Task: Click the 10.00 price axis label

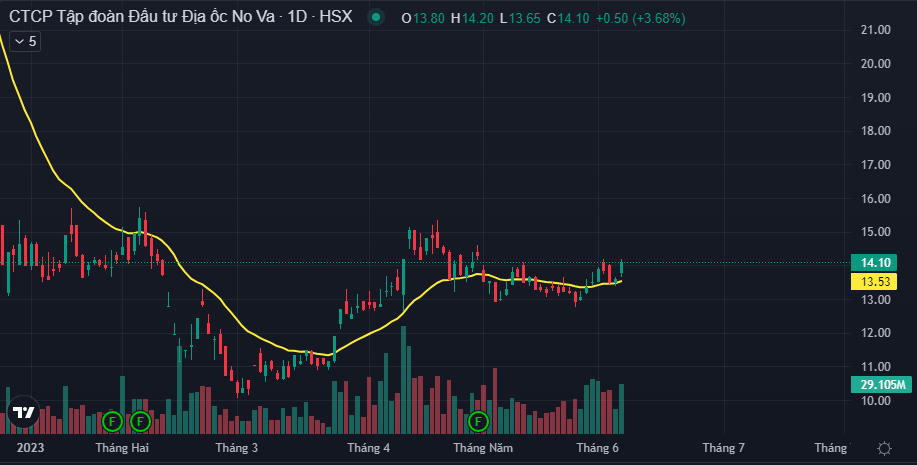Action: tap(876, 401)
